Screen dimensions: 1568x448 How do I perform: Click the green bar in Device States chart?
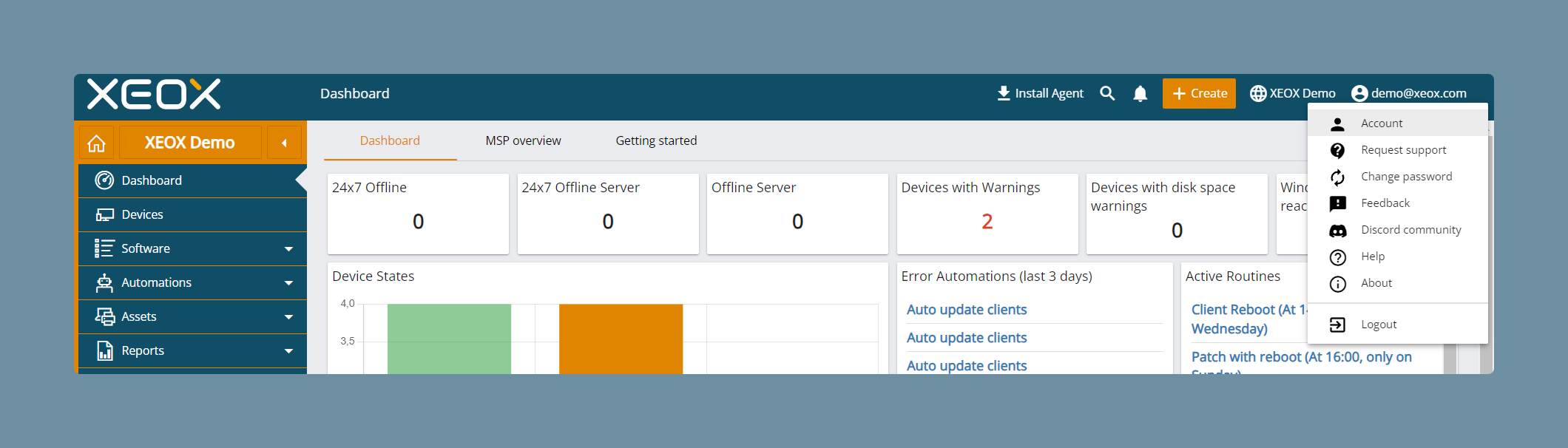(x=449, y=339)
